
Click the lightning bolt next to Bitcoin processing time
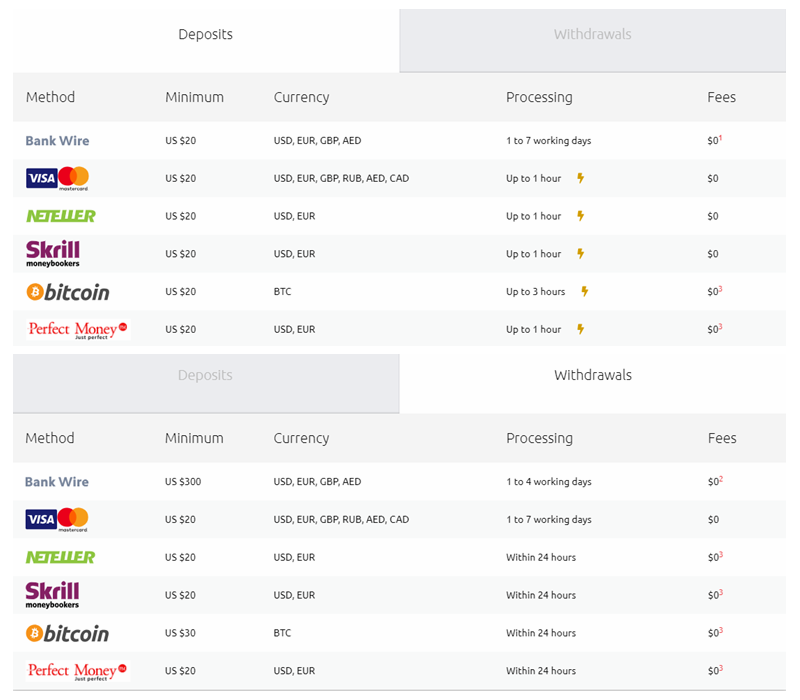[586, 291]
